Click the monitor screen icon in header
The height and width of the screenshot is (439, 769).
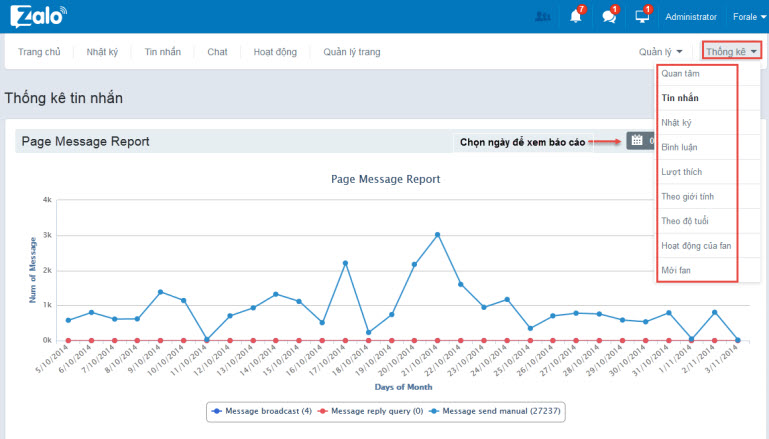coord(642,17)
